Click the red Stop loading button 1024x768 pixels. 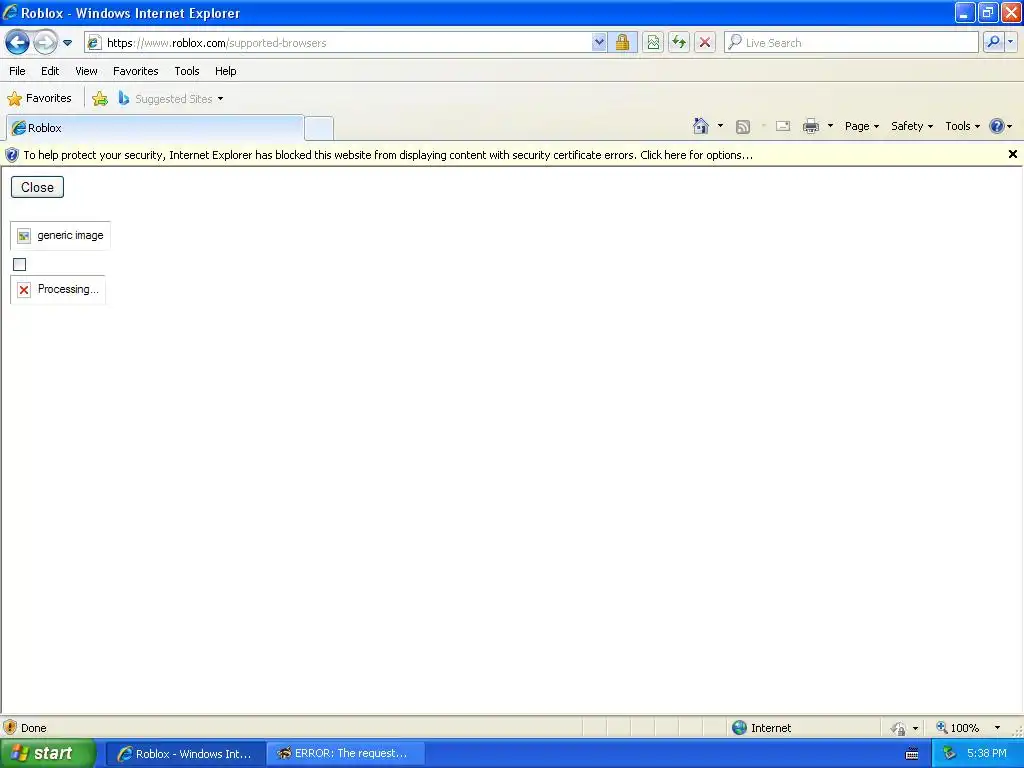click(705, 43)
